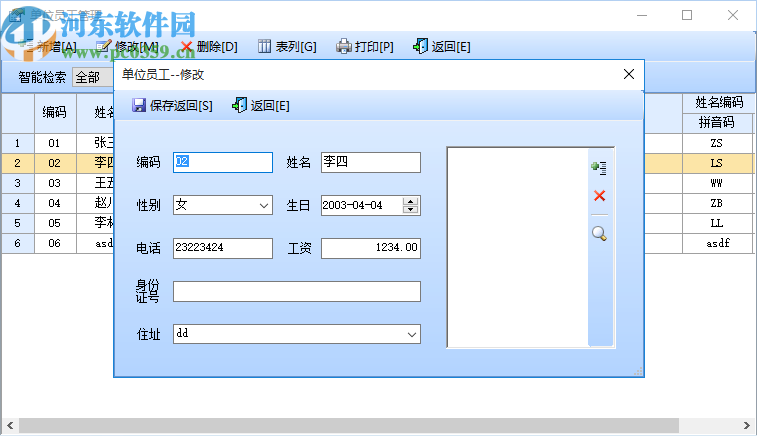Click the magnifier preview icon

599,234
